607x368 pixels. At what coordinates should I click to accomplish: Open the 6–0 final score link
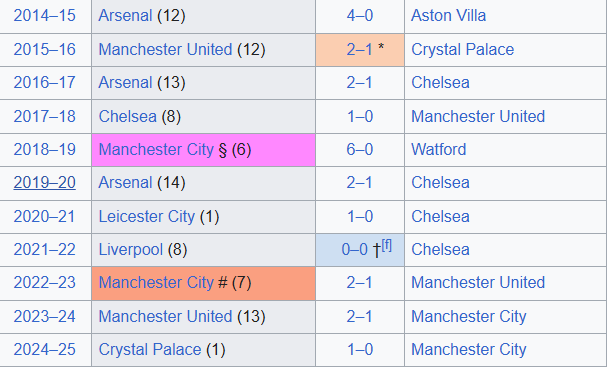[360, 149]
